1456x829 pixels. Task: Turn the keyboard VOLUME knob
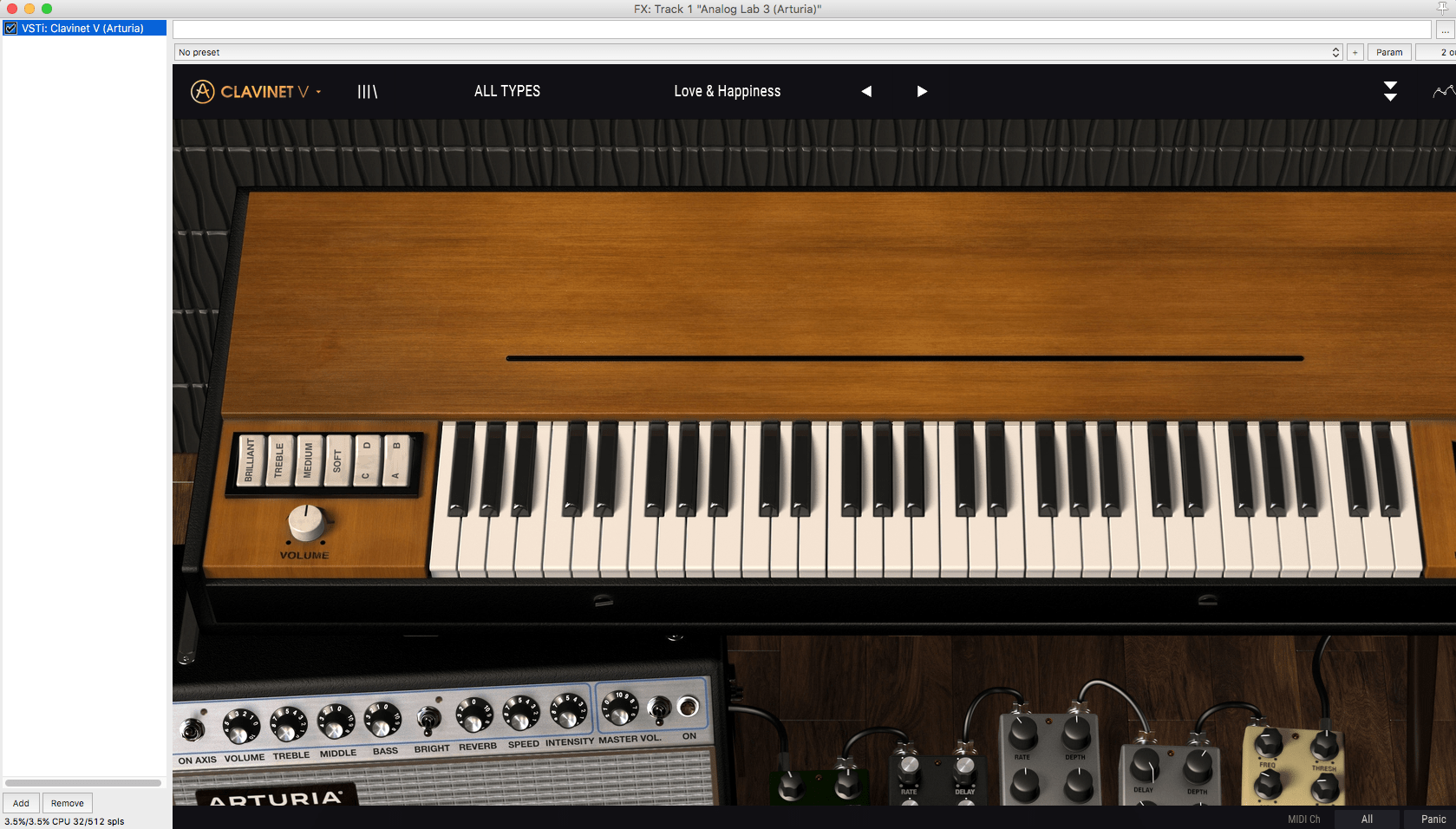(x=305, y=522)
